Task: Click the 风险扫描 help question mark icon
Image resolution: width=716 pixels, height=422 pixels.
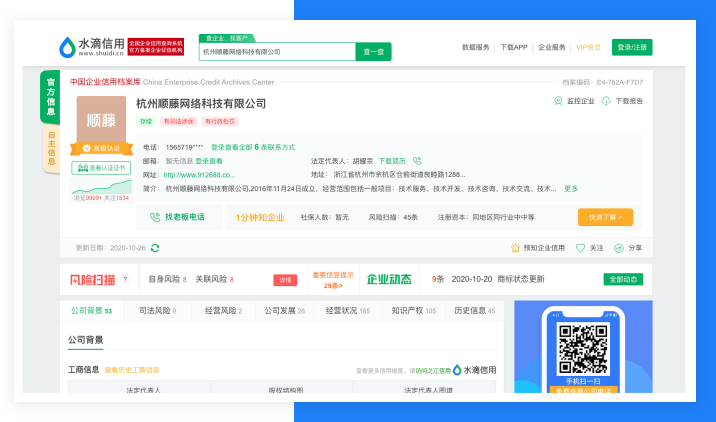Action: tap(125, 280)
